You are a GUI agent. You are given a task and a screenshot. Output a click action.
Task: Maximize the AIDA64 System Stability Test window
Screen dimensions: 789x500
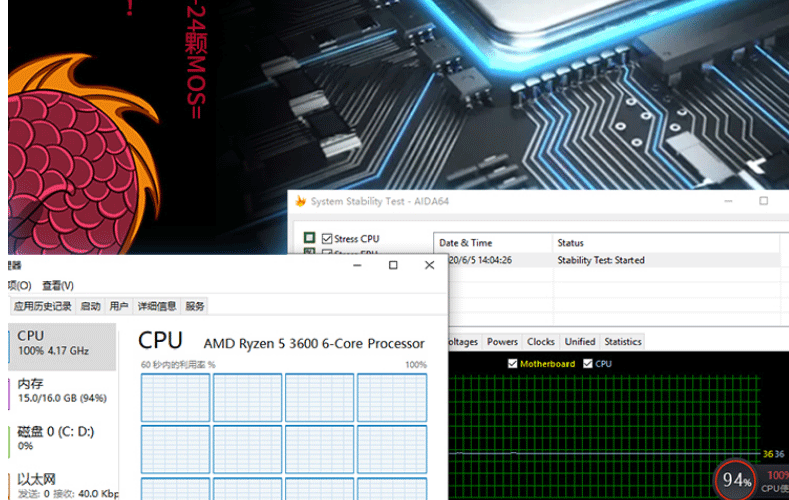pos(764,201)
